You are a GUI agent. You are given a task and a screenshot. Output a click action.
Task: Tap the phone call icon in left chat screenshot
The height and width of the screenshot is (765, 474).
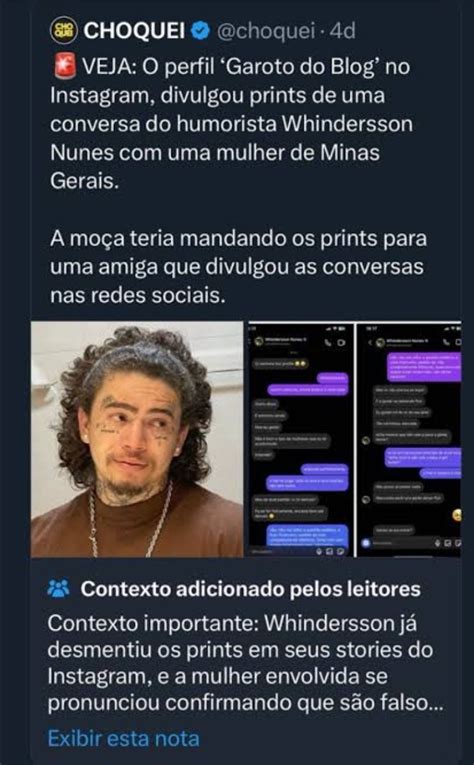tap(328, 342)
